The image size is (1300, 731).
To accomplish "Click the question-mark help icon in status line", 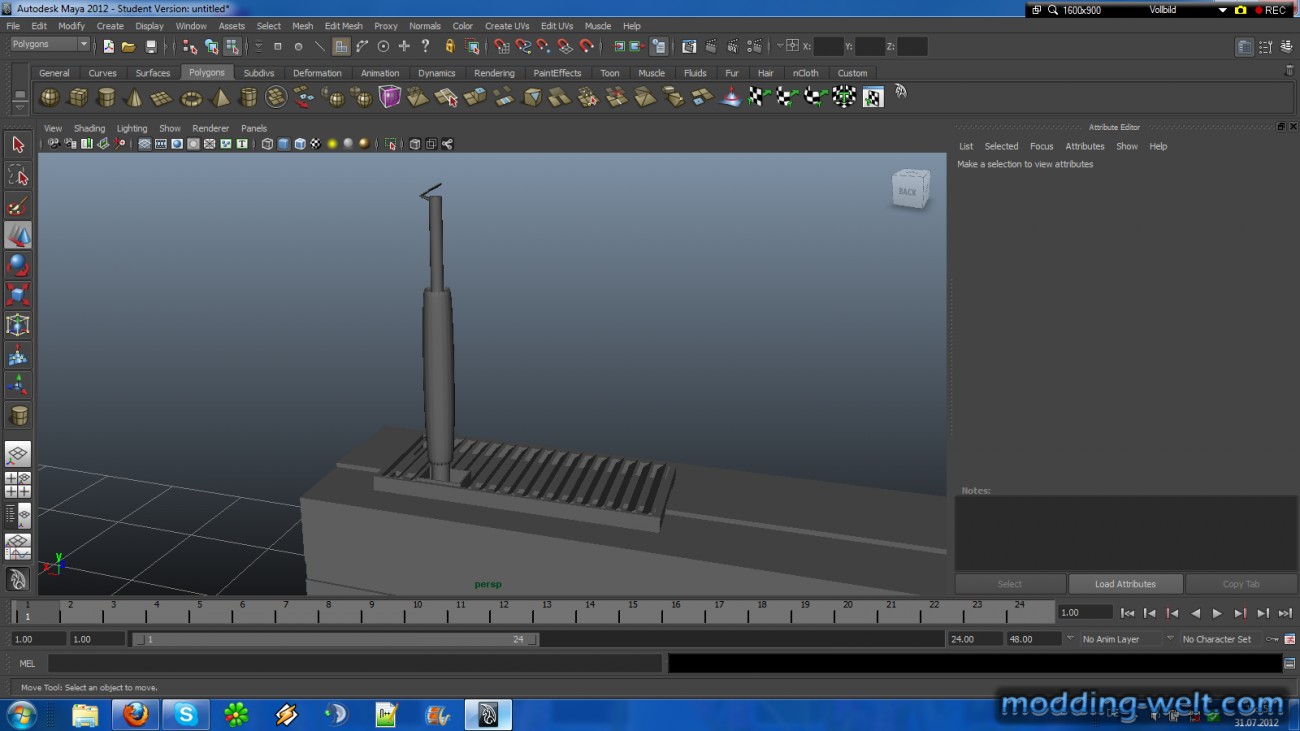I will click(x=425, y=46).
